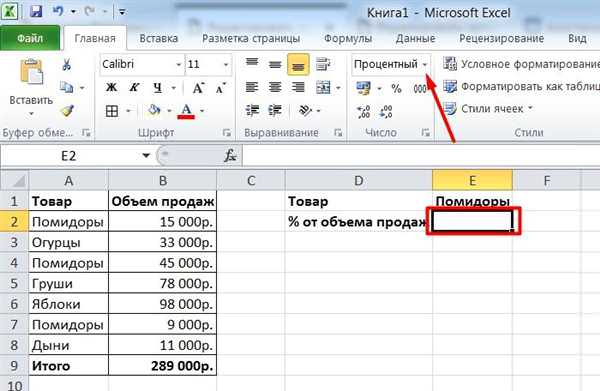Click the Increase Decimal icon
Screen dimensions: 600x391
point(363,112)
